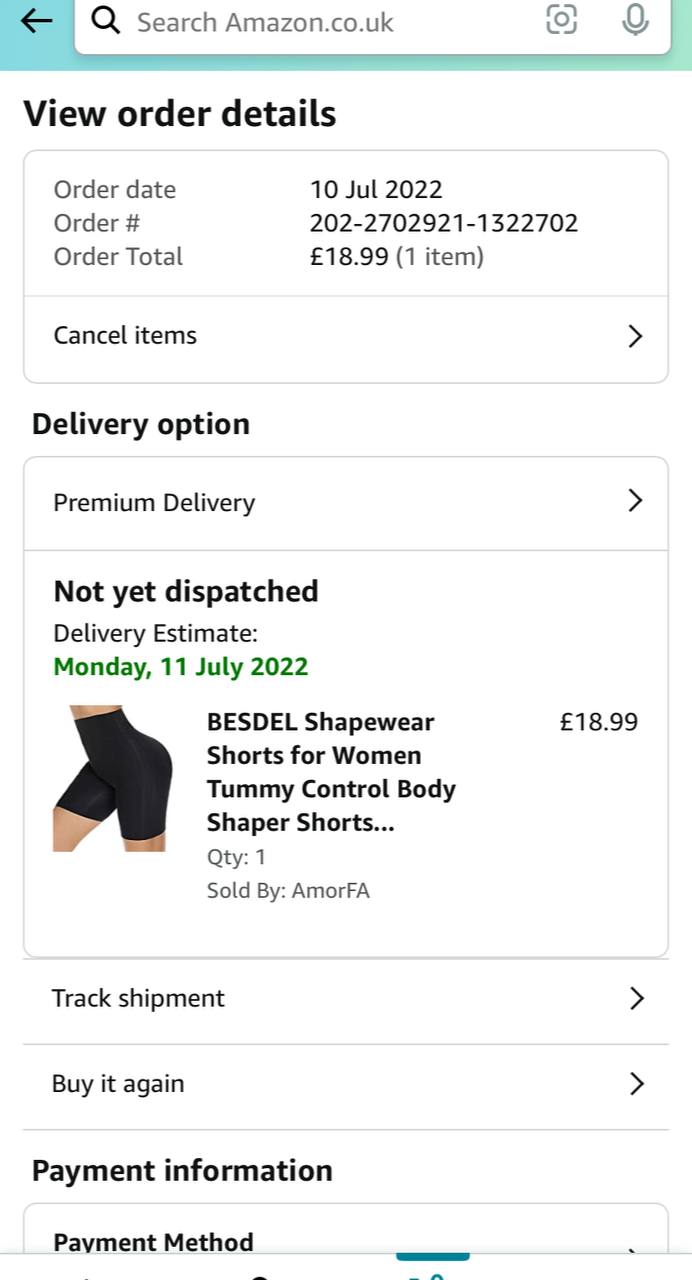Start voice search with microphone
The width and height of the screenshot is (692, 1280).
click(x=635, y=20)
